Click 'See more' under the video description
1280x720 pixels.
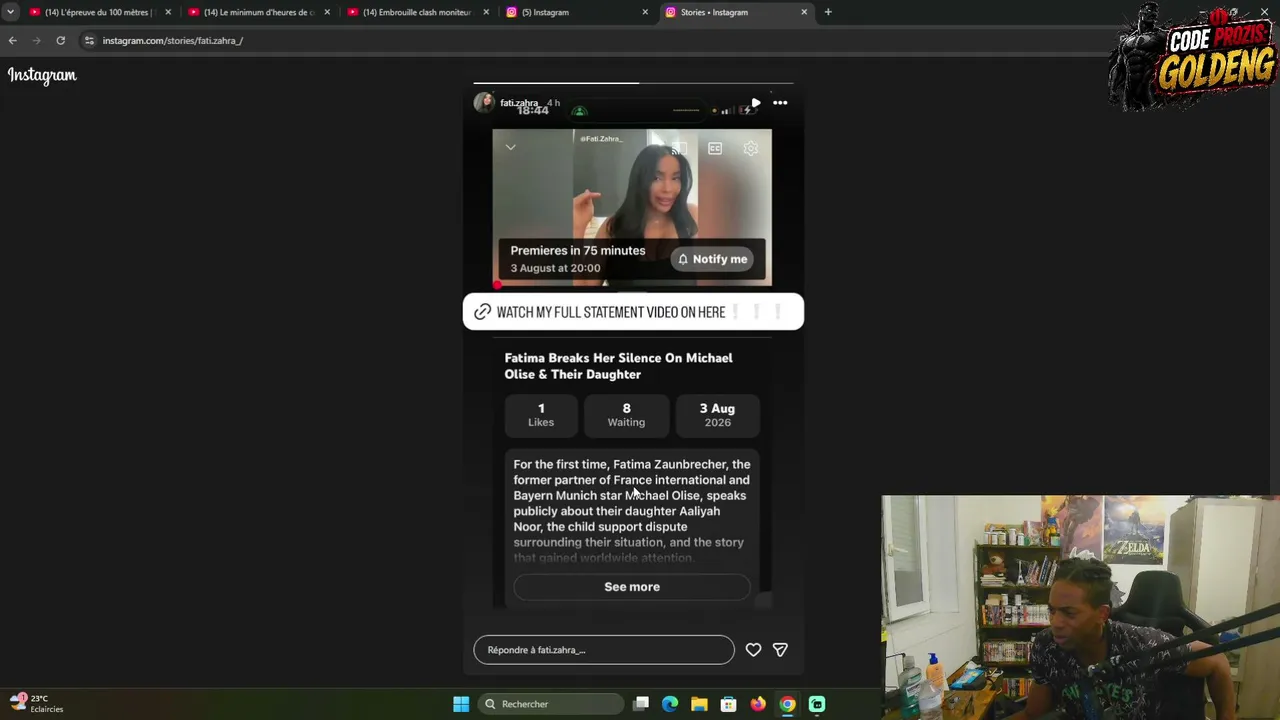(632, 587)
